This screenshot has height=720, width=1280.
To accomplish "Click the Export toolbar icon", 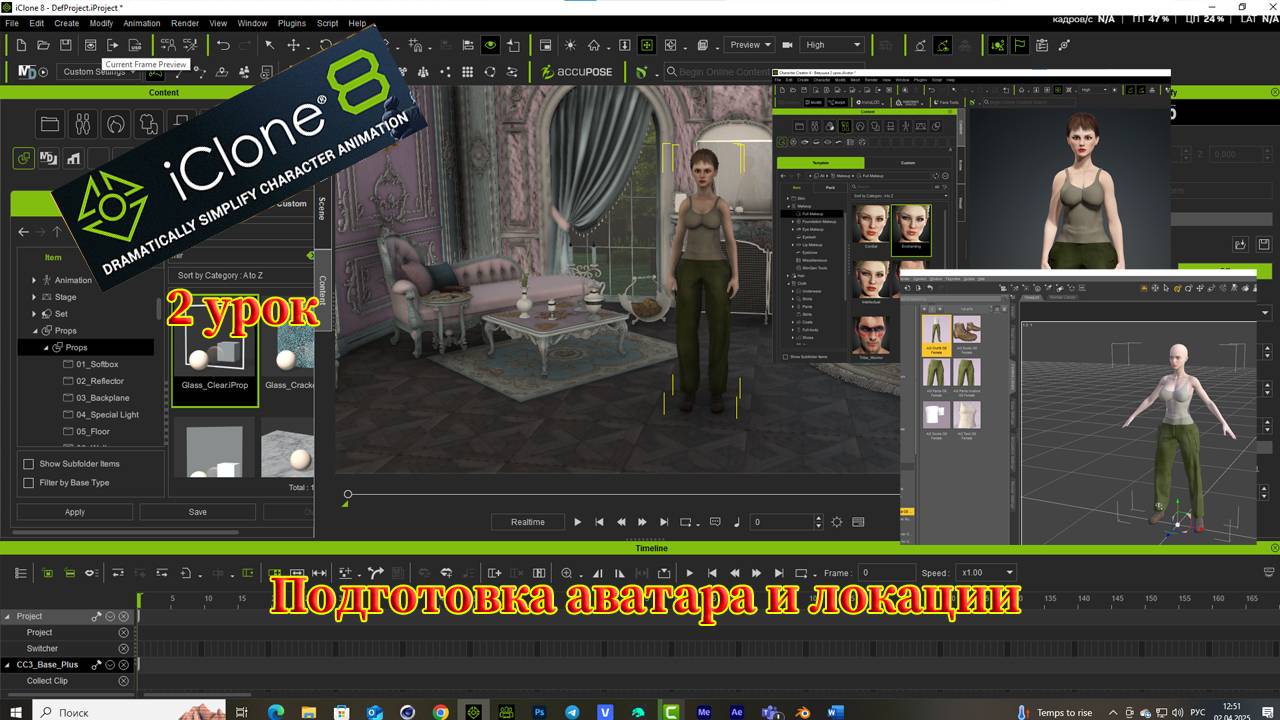I will click(113, 45).
